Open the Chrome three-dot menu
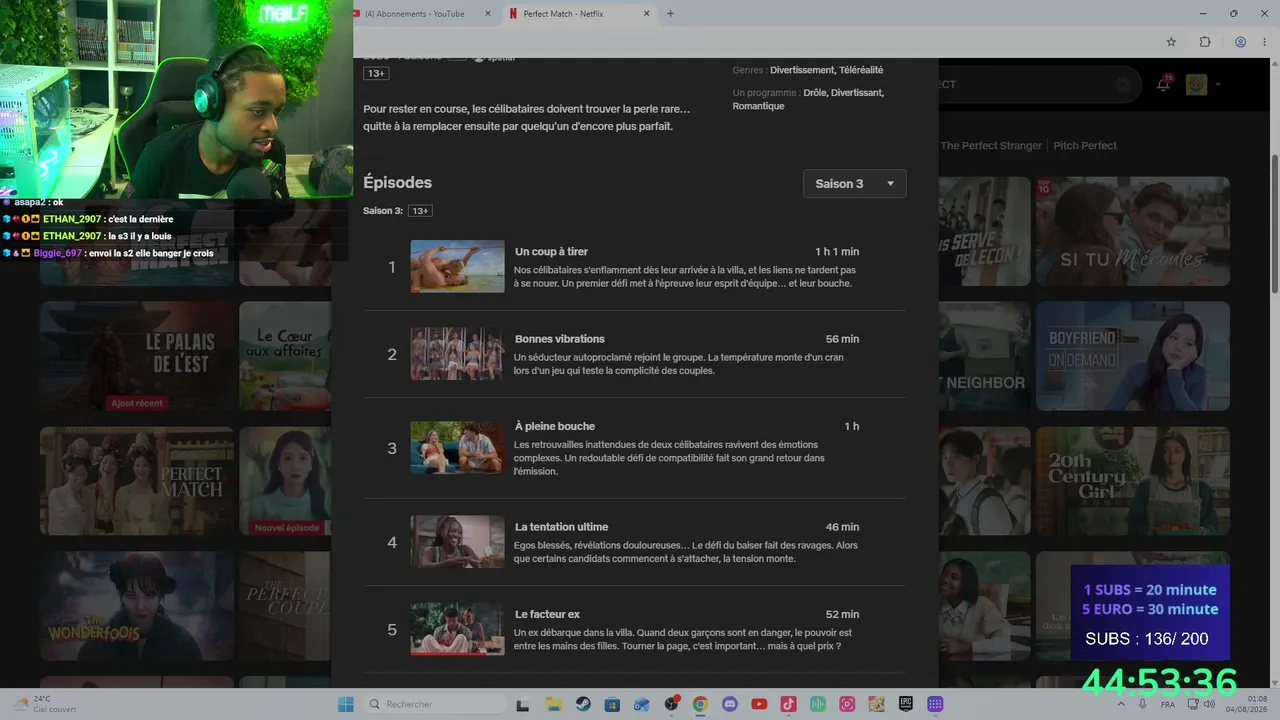The height and width of the screenshot is (720, 1280). coord(1265,42)
